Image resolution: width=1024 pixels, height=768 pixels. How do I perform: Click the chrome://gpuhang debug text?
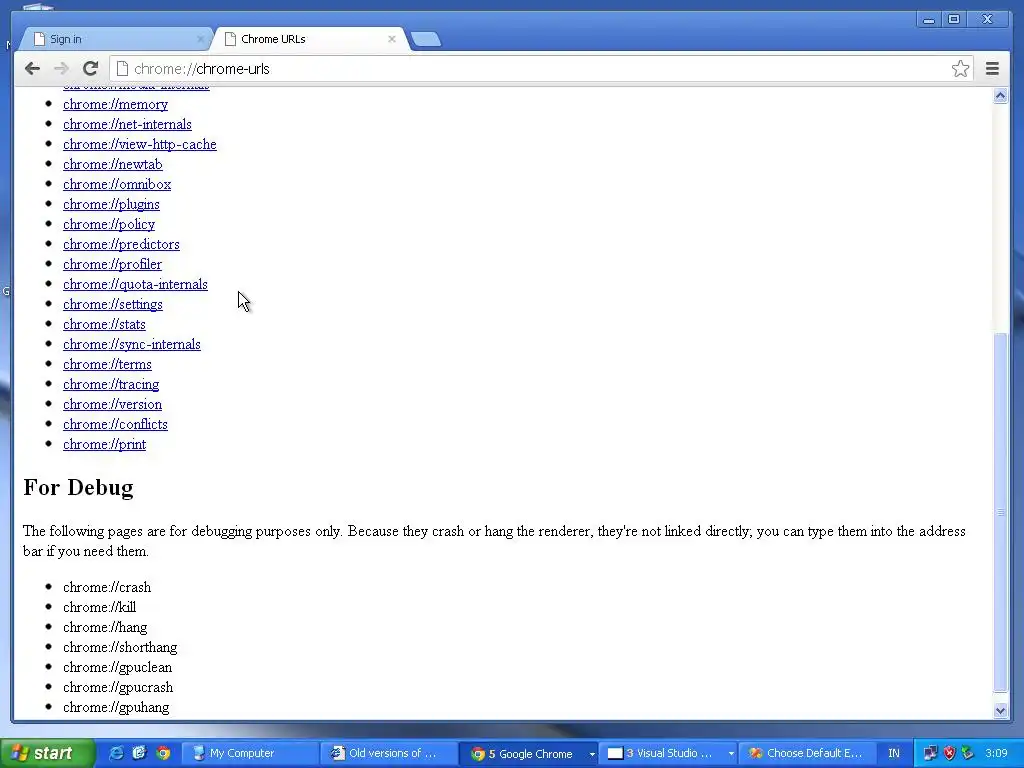tap(116, 707)
